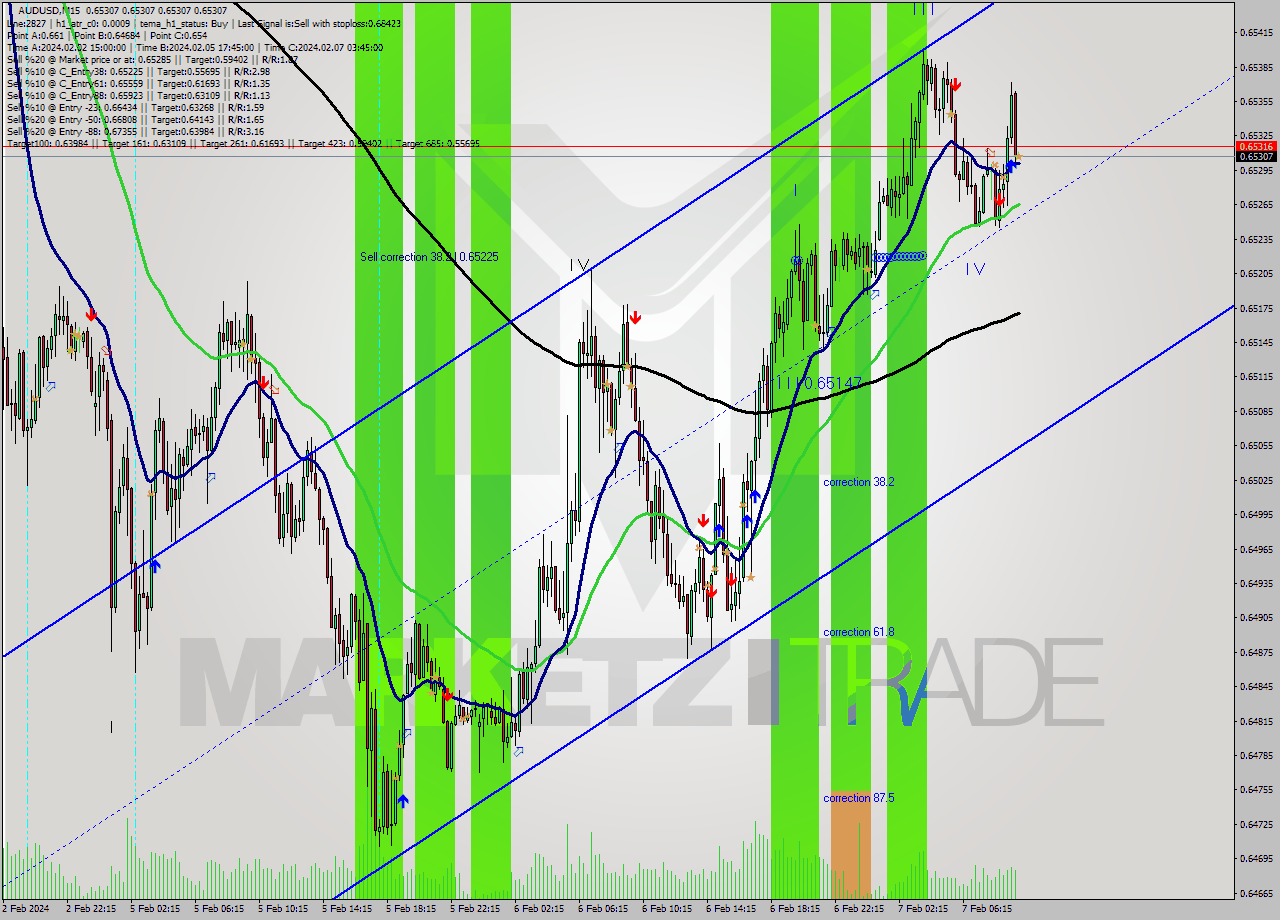Click the 'Target100: 0.63984' targets line
Image resolution: width=1280 pixels, height=920 pixels.
tap(243, 144)
